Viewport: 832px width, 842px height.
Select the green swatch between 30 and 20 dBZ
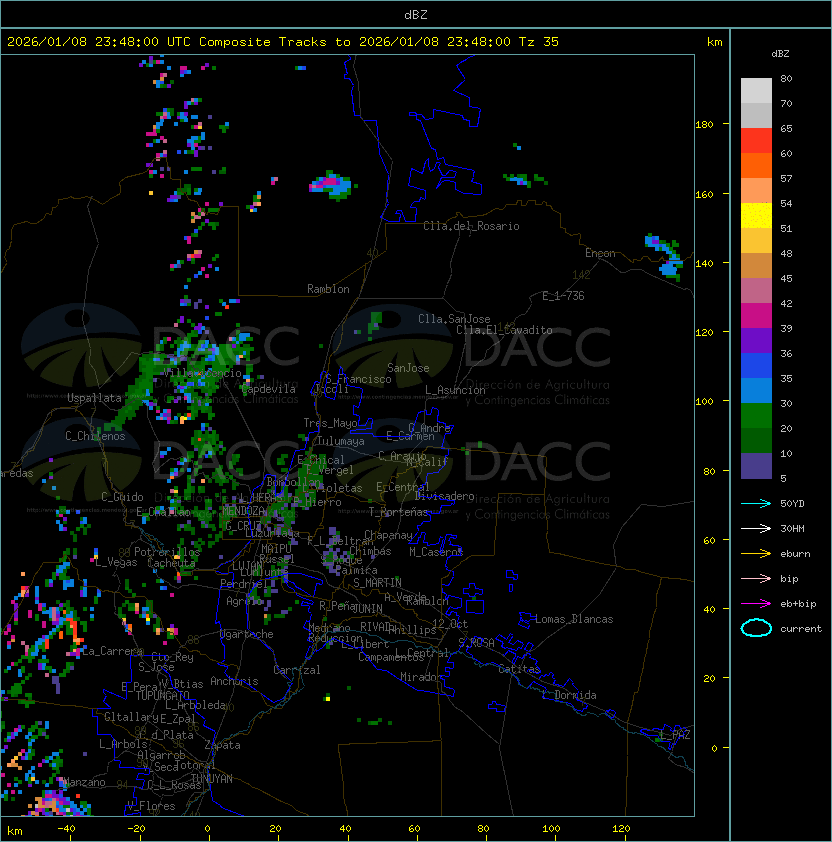[756, 416]
